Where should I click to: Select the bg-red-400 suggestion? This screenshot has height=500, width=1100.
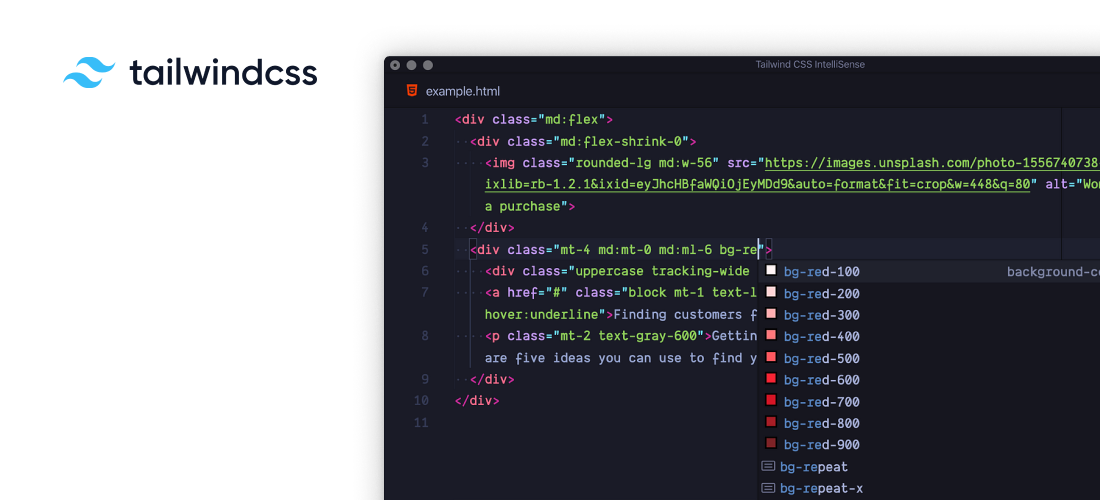[929, 337]
